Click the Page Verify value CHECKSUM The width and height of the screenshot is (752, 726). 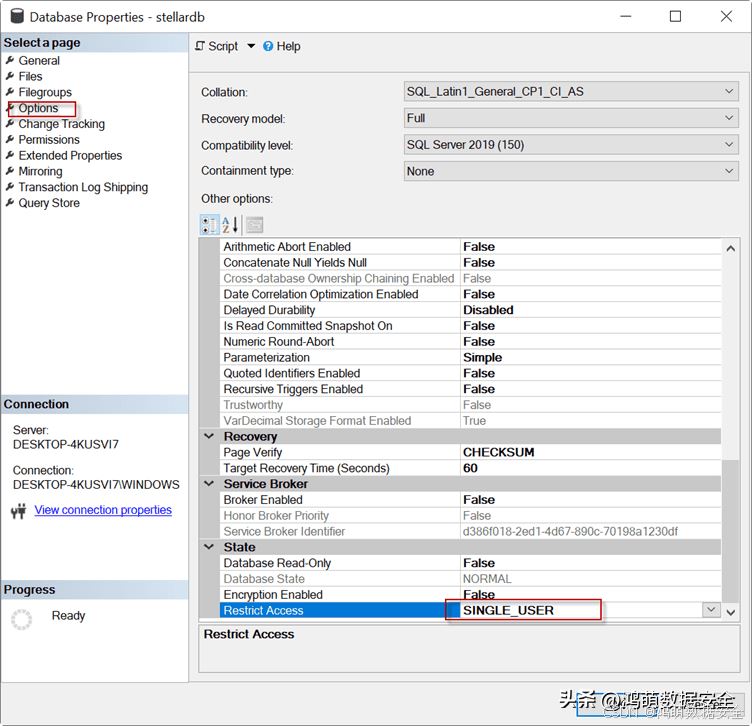pos(498,452)
